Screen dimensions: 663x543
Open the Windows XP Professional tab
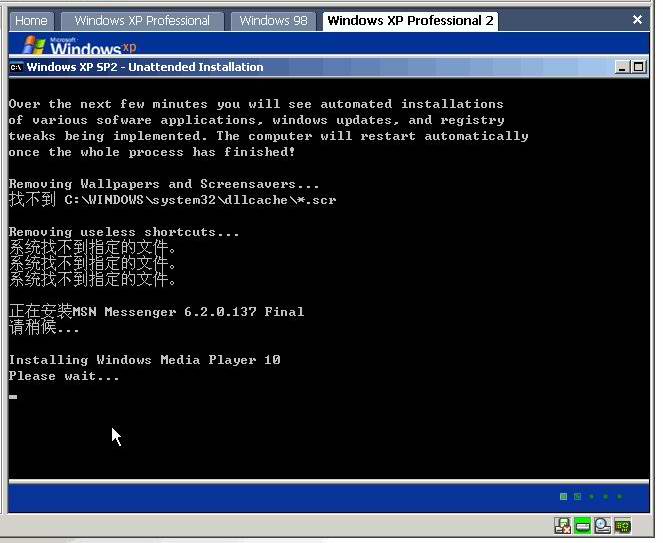142,21
